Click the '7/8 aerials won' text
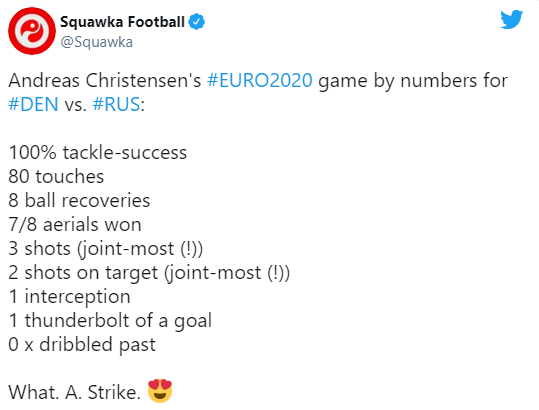The height and width of the screenshot is (410, 539). click(75, 224)
